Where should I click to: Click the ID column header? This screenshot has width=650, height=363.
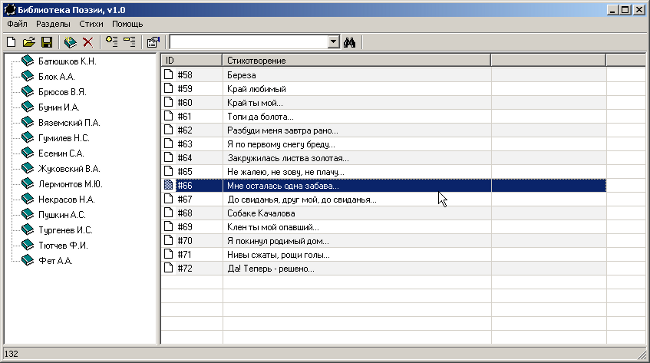click(192, 60)
